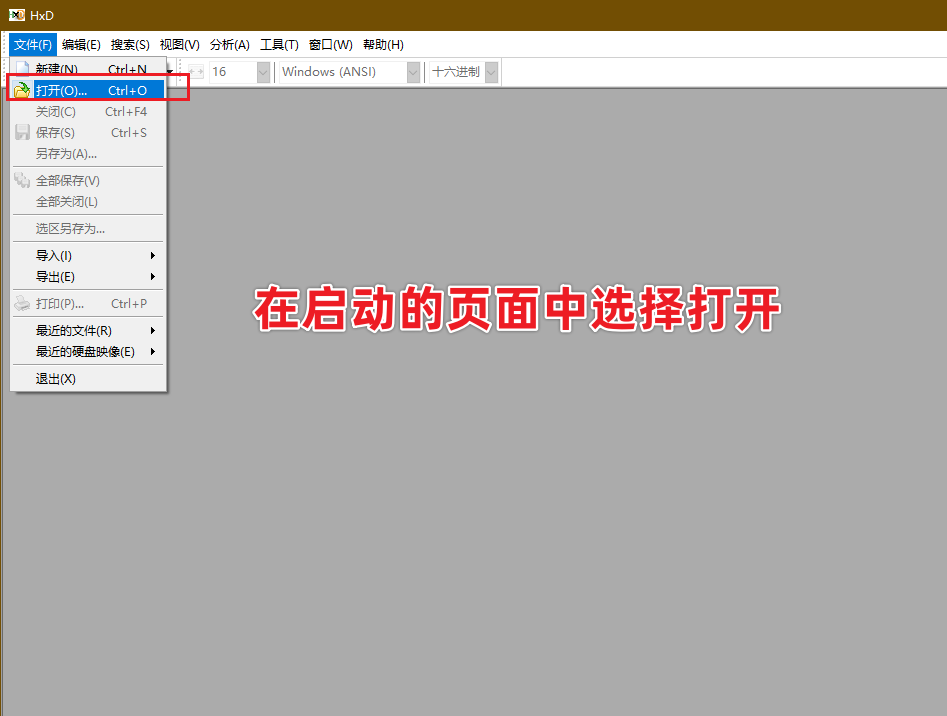Open the 工具(T) menu
This screenshot has height=716, width=947.
(279, 45)
